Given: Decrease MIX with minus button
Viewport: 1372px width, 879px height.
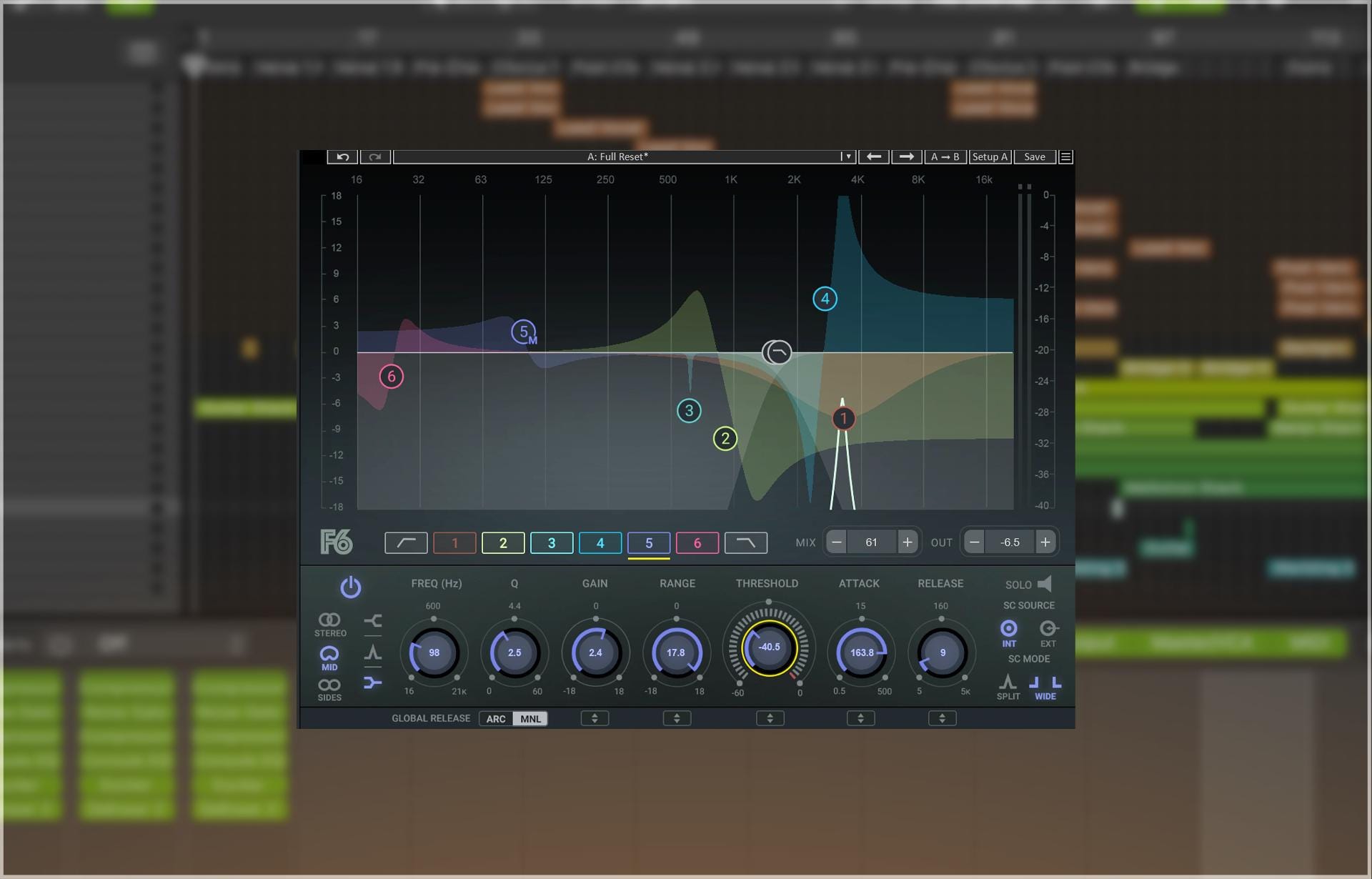Looking at the screenshot, I should point(836,542).
